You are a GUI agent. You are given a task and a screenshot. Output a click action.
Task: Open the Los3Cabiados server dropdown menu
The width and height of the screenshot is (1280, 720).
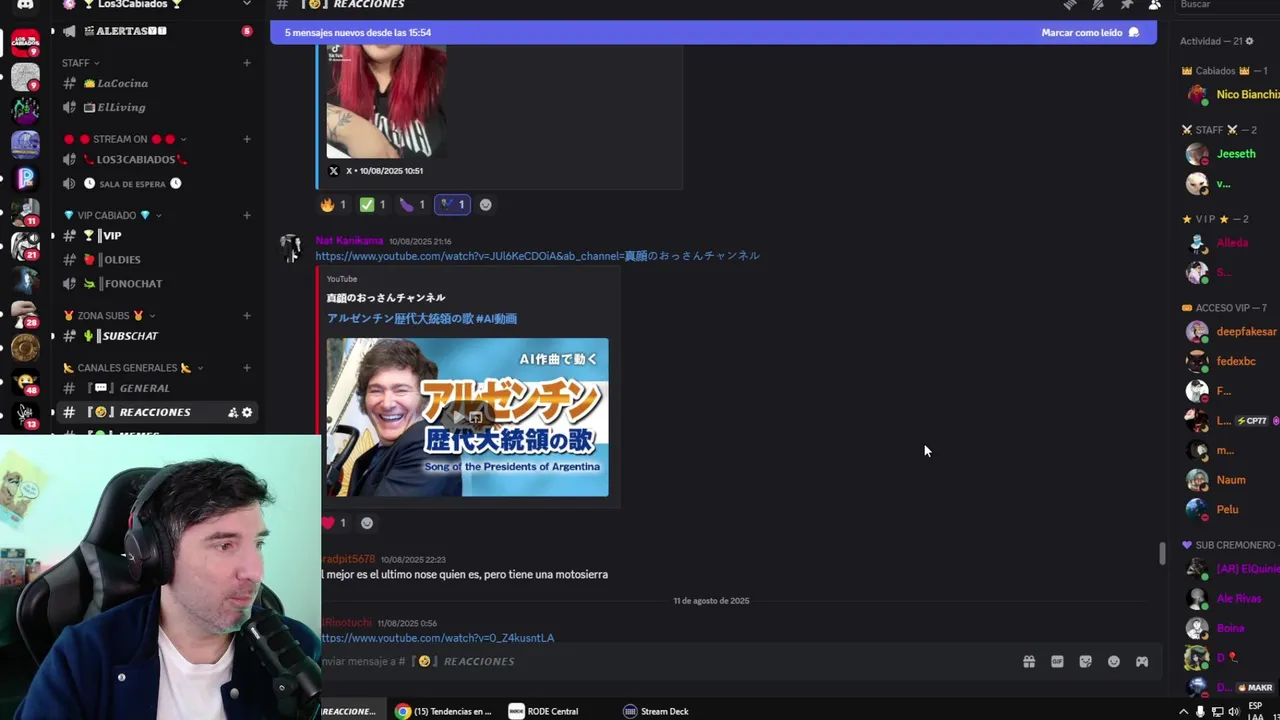tap(247, 4)
